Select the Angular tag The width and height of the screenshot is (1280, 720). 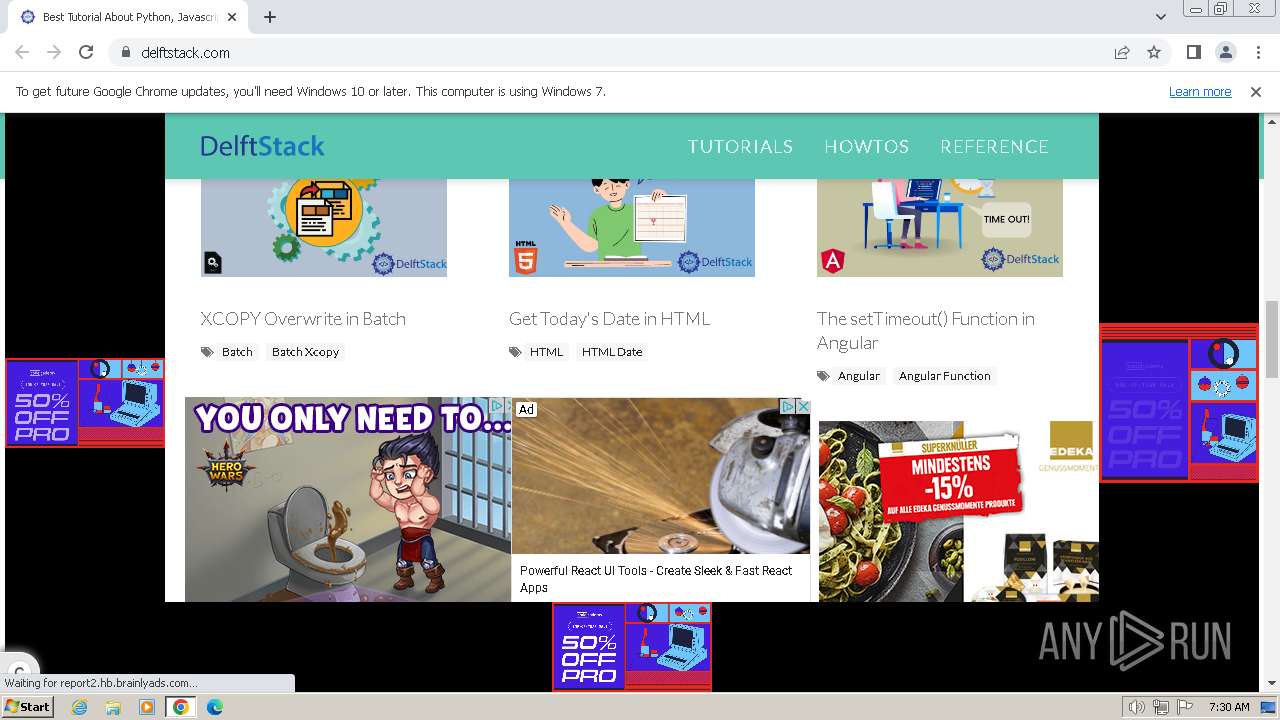click(x=858, y=376)
